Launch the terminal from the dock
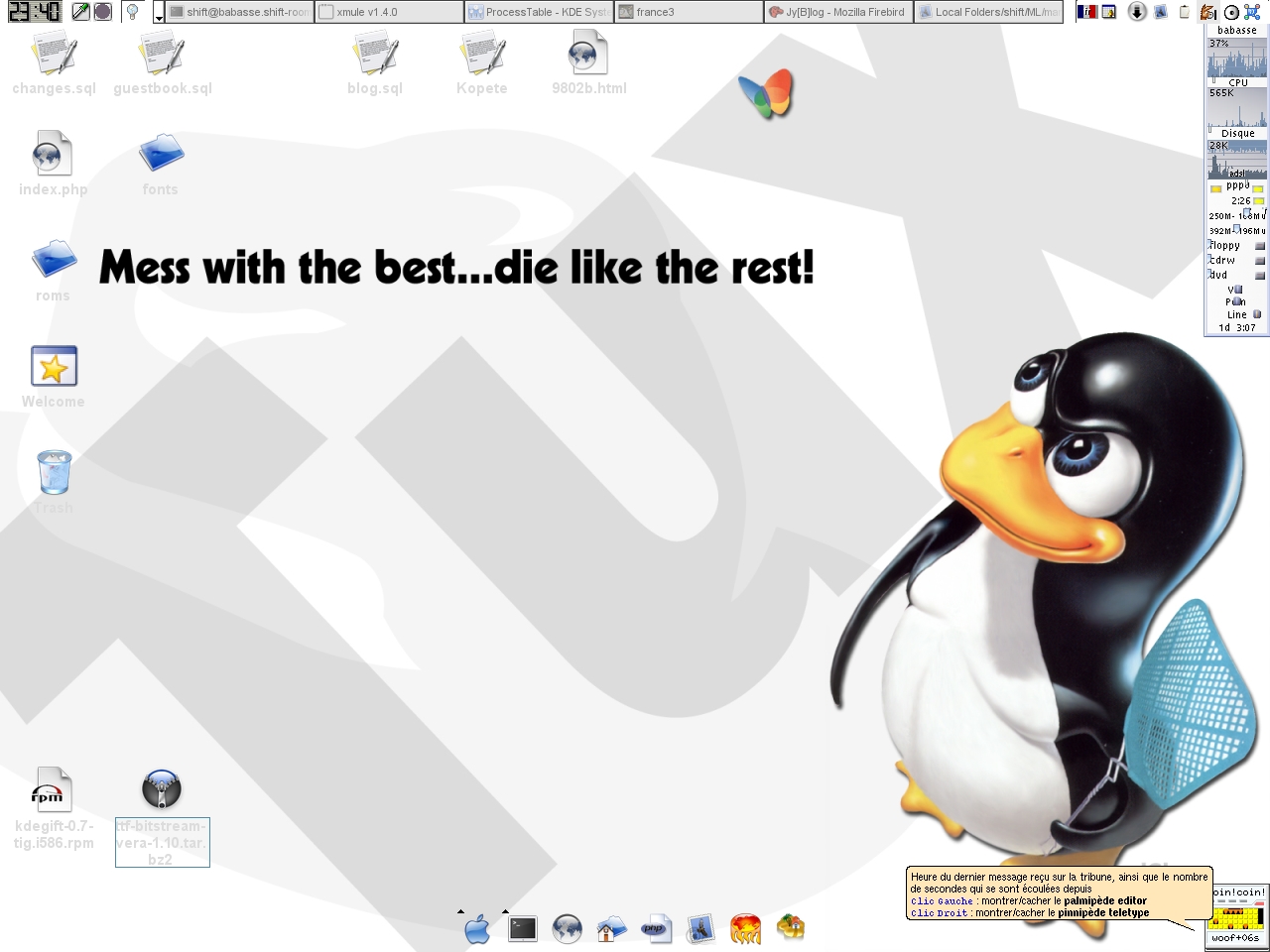Viewport: 1270px width, 952px height. point(523,929)
